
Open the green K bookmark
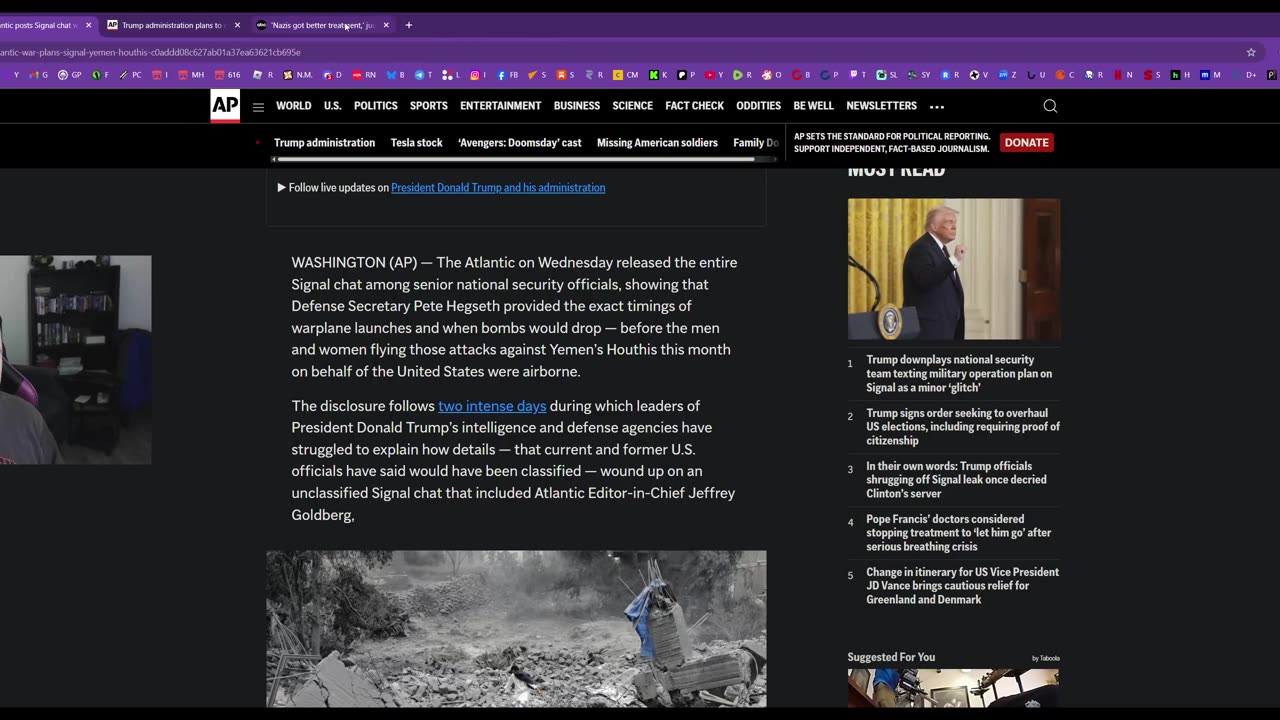[657, 75]
